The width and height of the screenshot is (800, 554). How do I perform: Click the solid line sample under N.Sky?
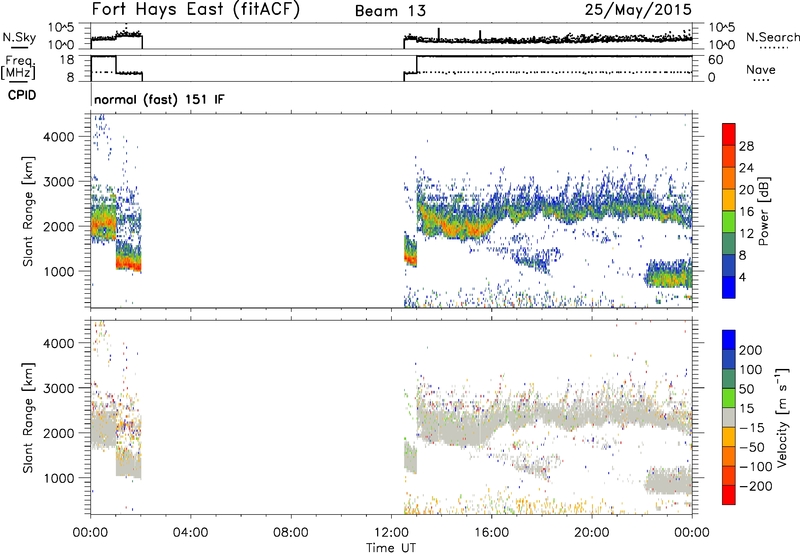(x=19, y=48)
